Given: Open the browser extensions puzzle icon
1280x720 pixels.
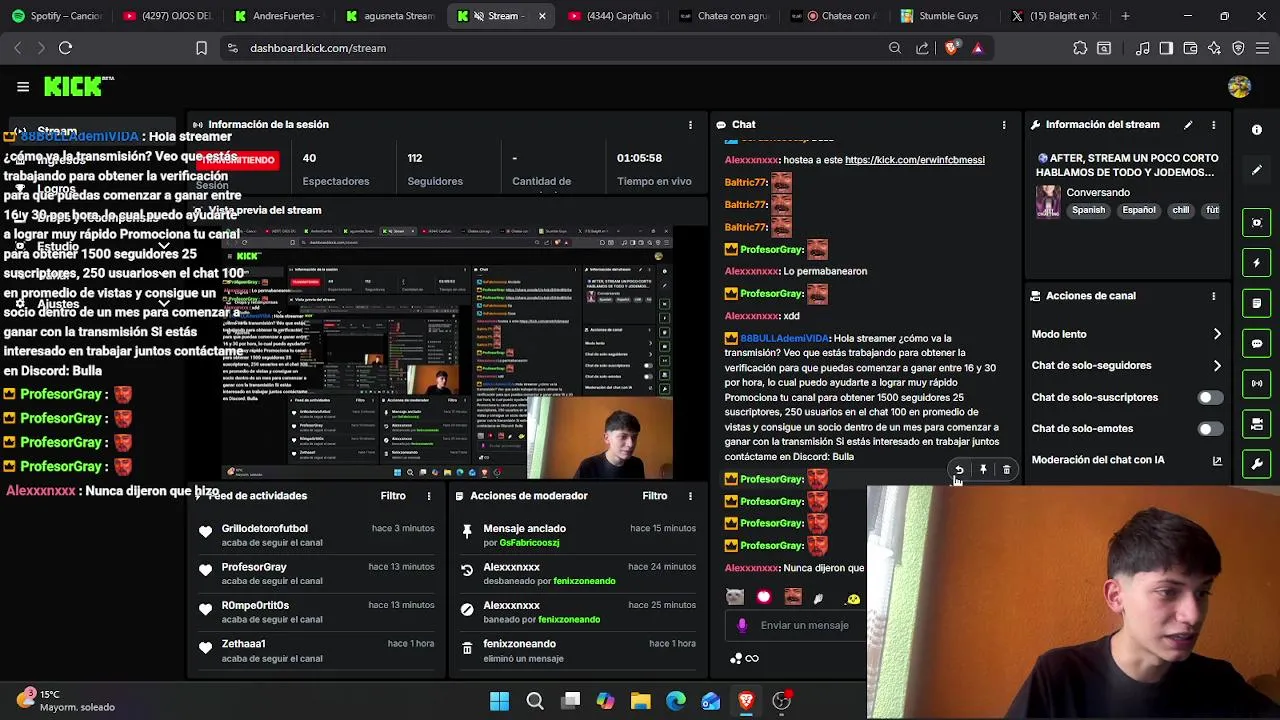Looking at the screenshot, I should (x=1080, y=48).
